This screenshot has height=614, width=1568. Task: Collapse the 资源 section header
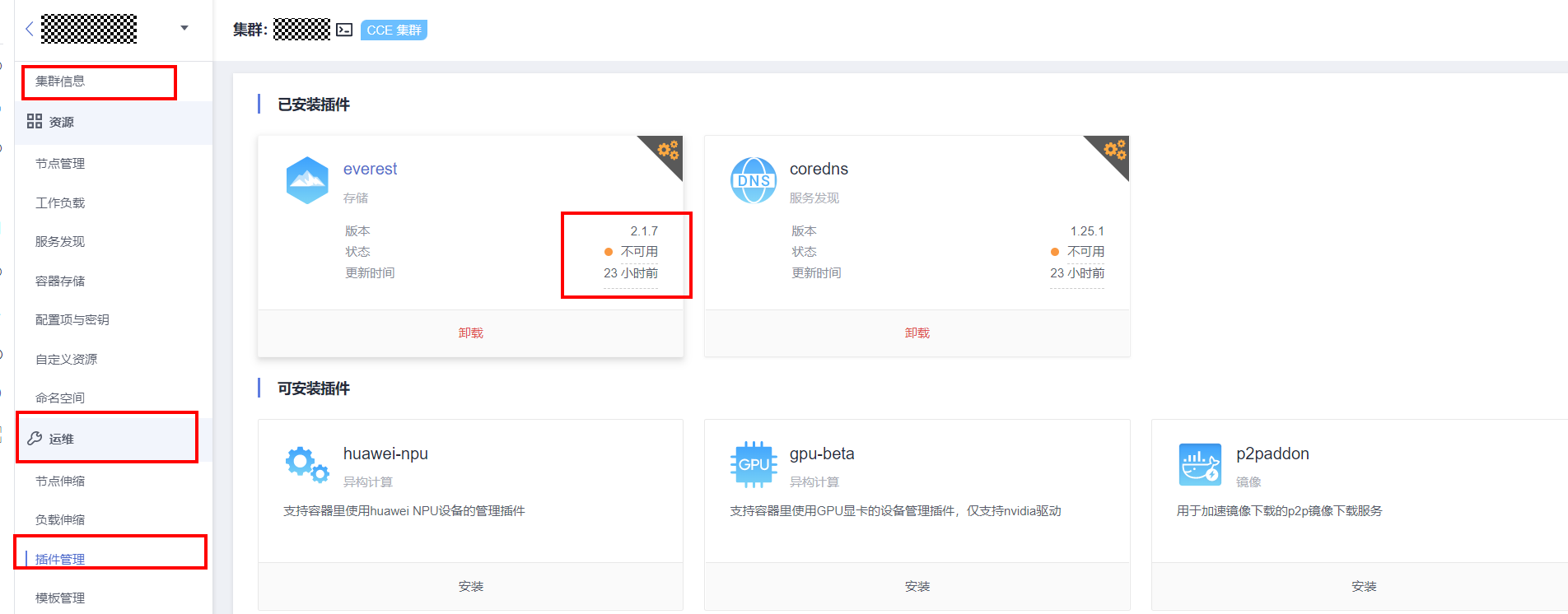click(x=114, y=122)
